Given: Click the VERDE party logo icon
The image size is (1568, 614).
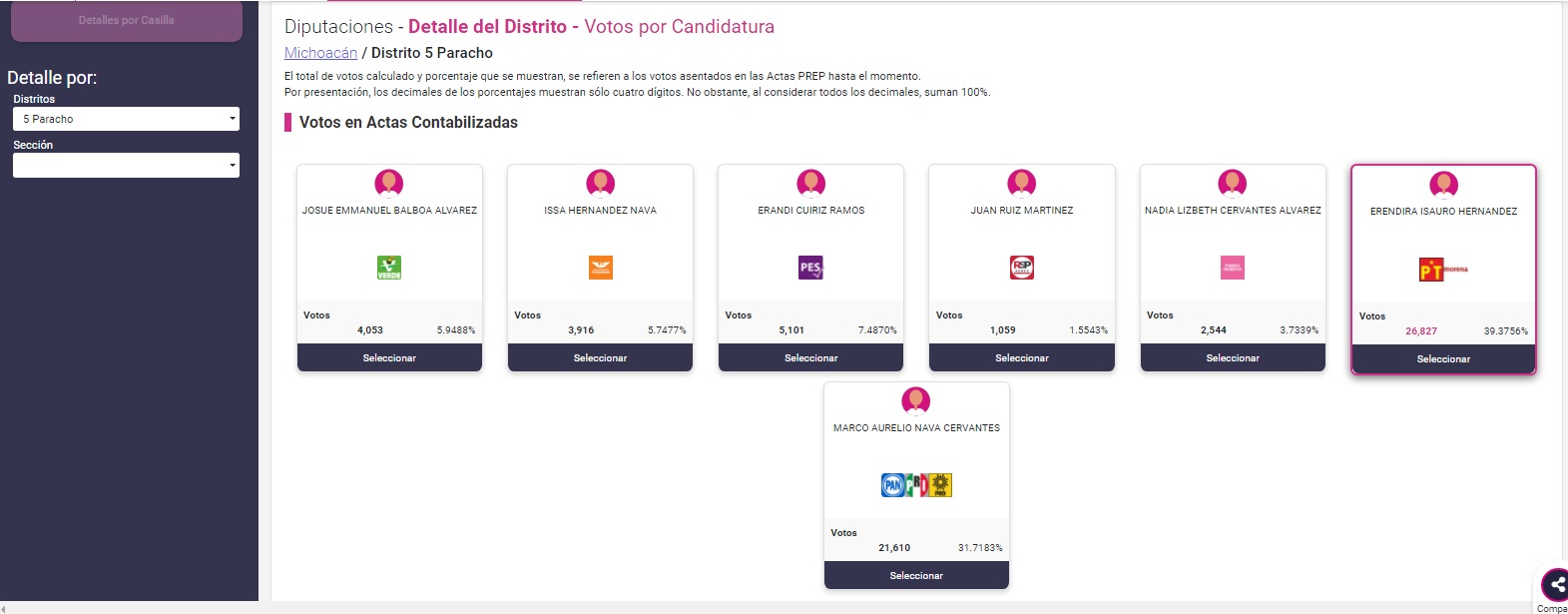Looking at the screenshot, I should [x=389, y=268].
